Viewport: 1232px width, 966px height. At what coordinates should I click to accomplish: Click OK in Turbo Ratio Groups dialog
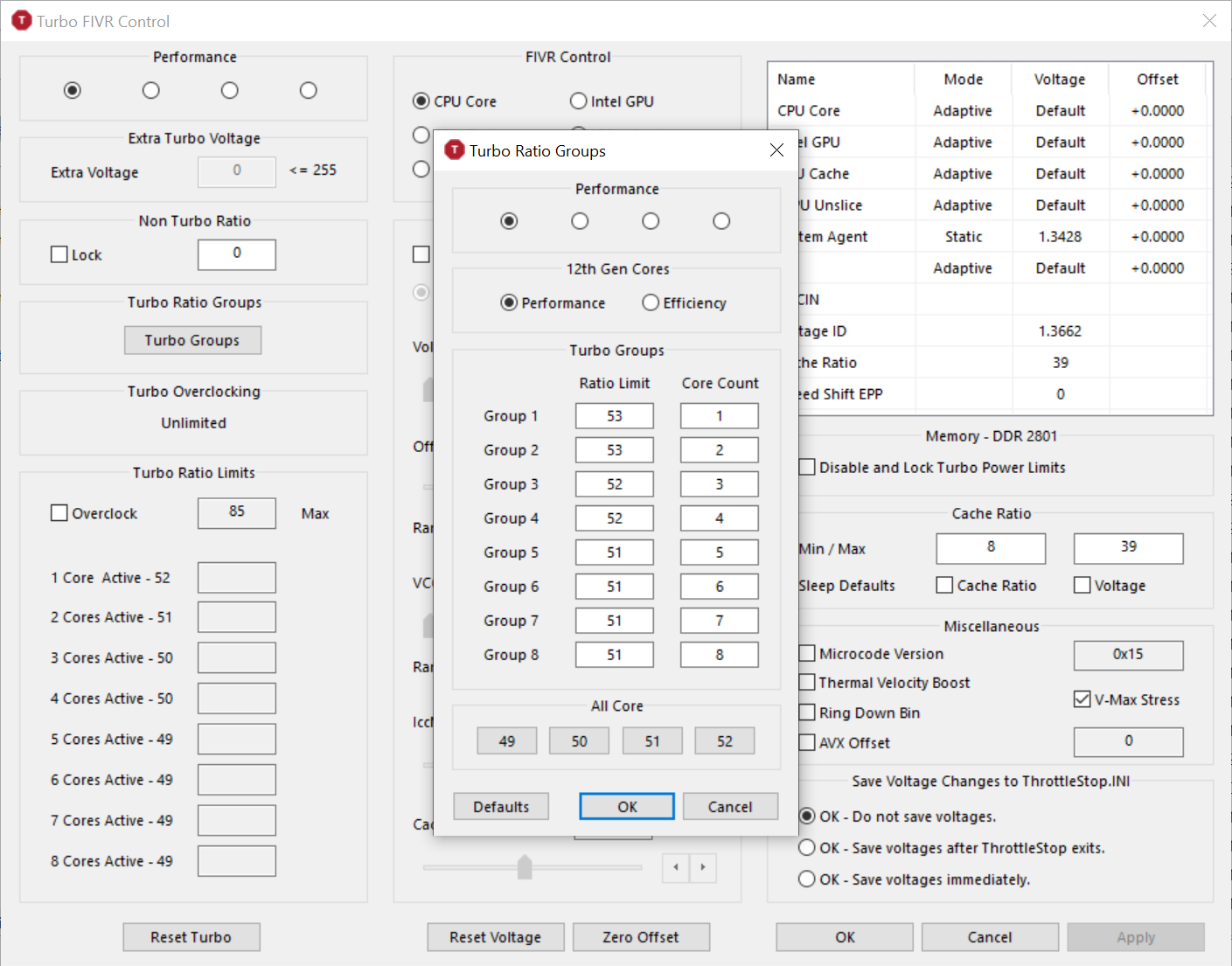click(627, 806)
